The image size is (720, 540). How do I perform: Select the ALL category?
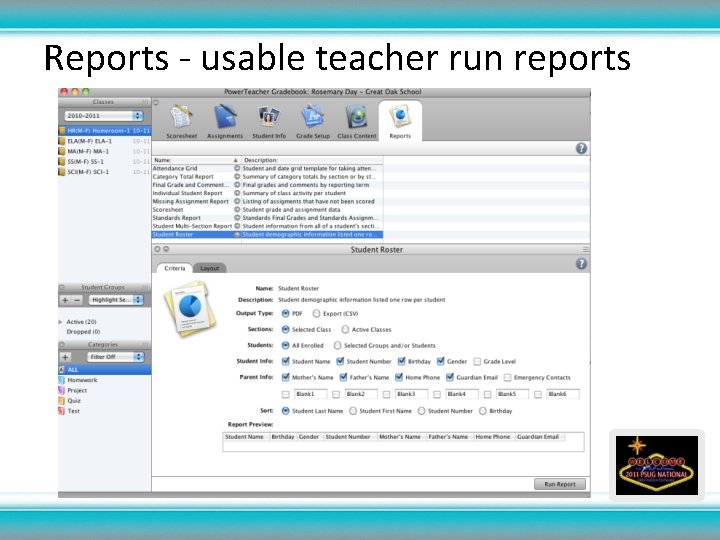click(104, 370)
